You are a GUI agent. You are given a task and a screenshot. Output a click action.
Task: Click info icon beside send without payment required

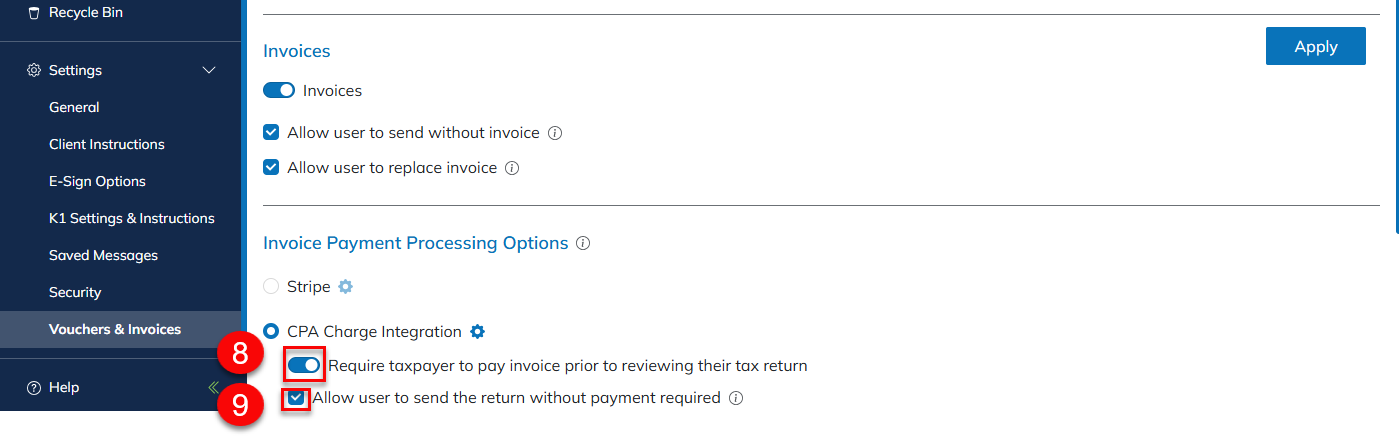(x=736, y=398)
